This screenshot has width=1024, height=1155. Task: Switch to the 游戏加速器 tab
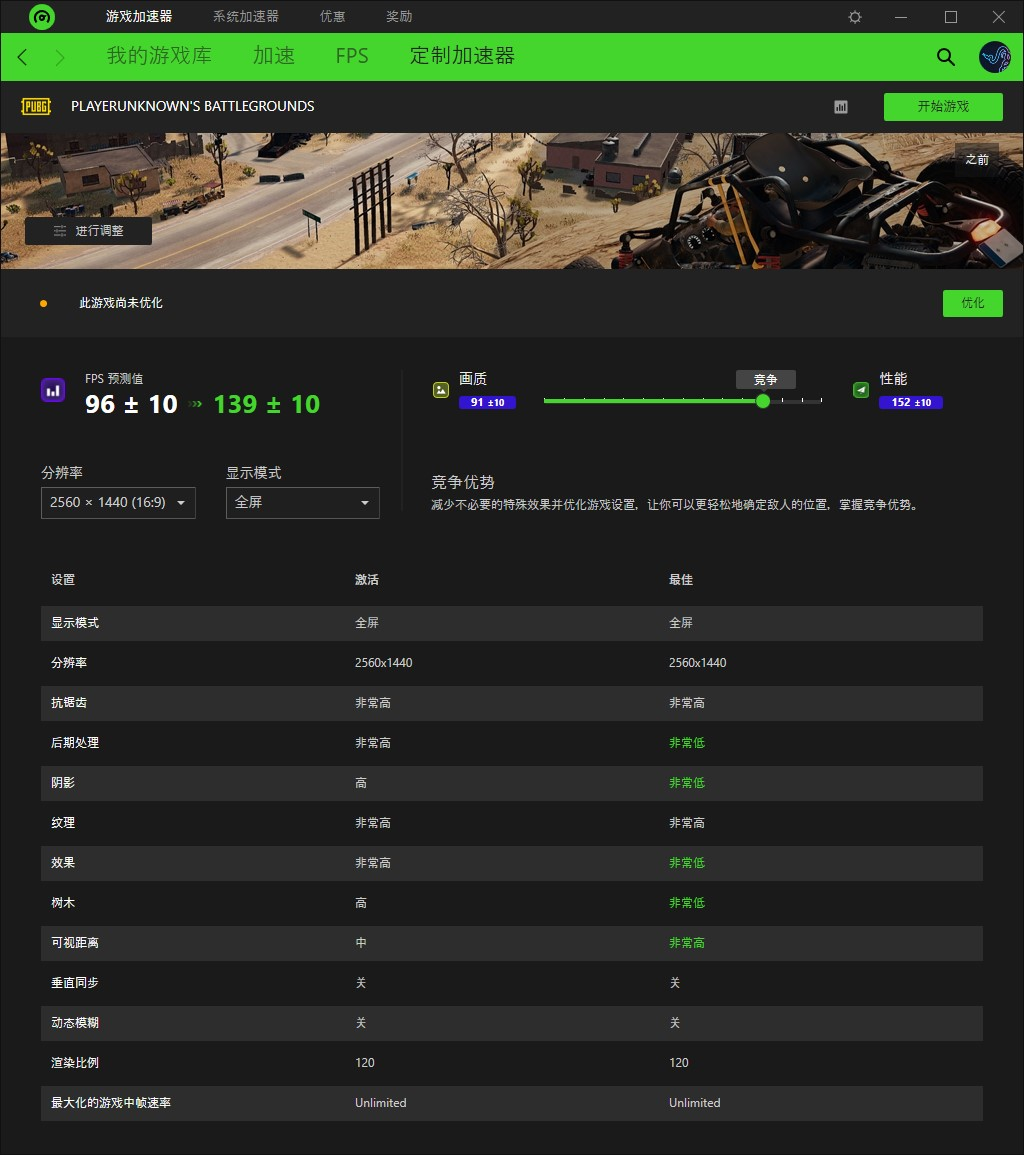138,16
